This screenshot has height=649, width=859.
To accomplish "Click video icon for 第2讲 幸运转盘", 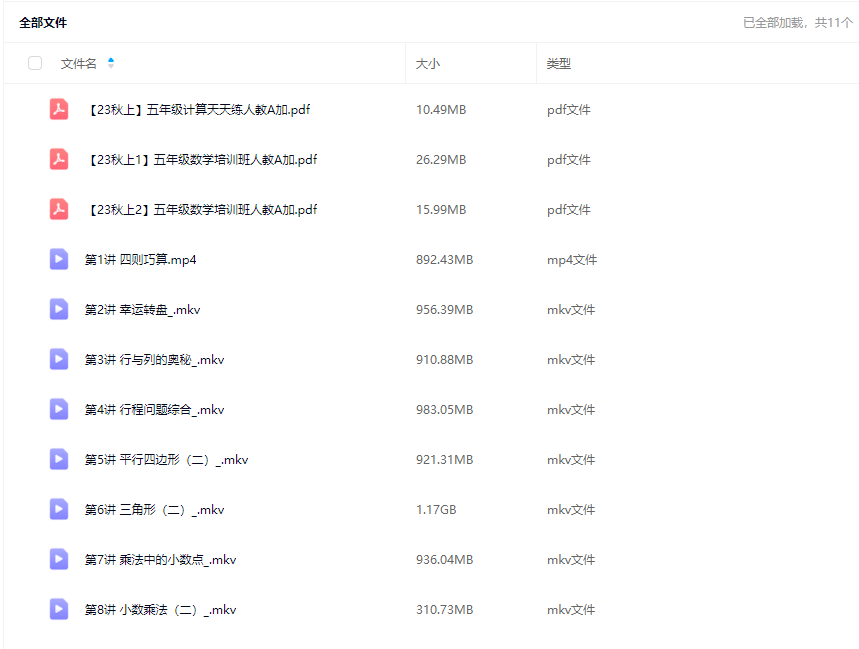I will (59, 310).
